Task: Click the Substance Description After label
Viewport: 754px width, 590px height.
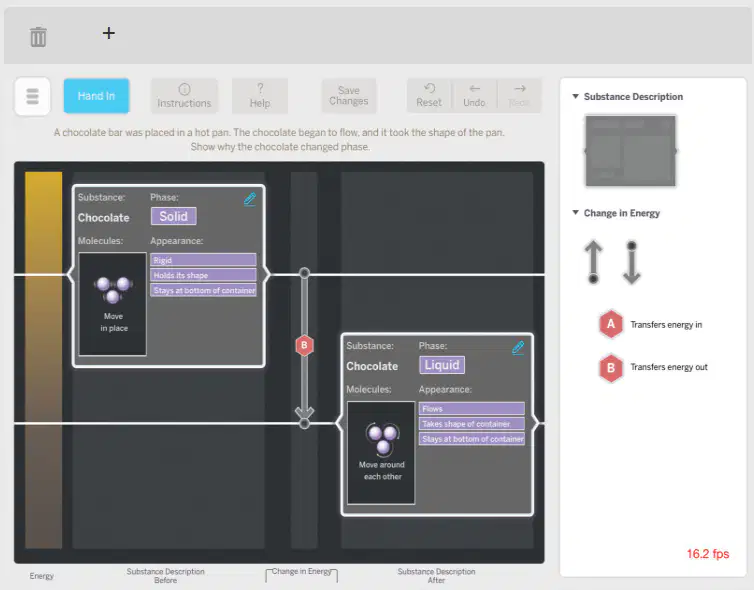Action: pyautogui.click(x=436, y=576)
